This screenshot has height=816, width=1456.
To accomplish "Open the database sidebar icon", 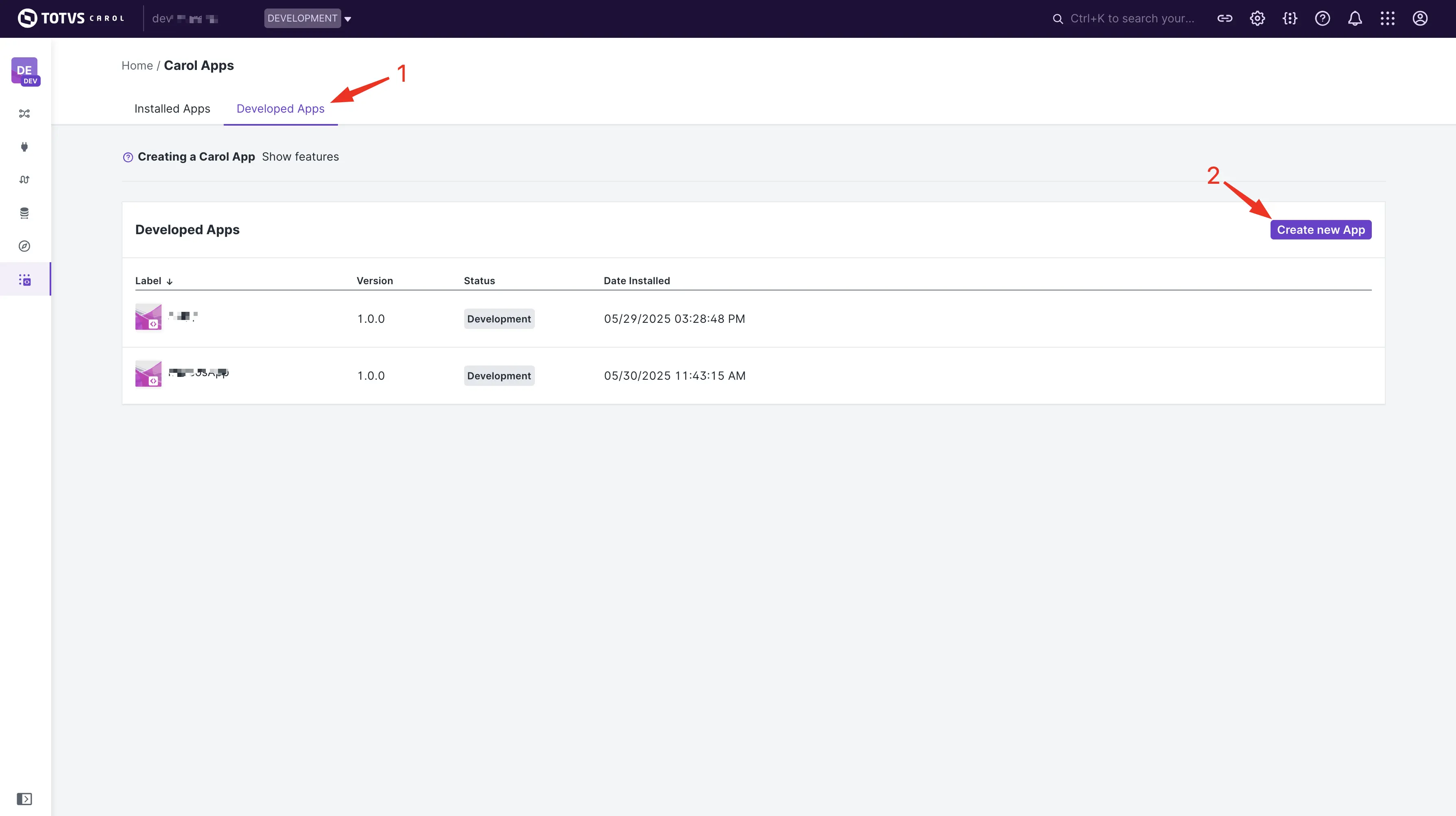I will (24, 213).
